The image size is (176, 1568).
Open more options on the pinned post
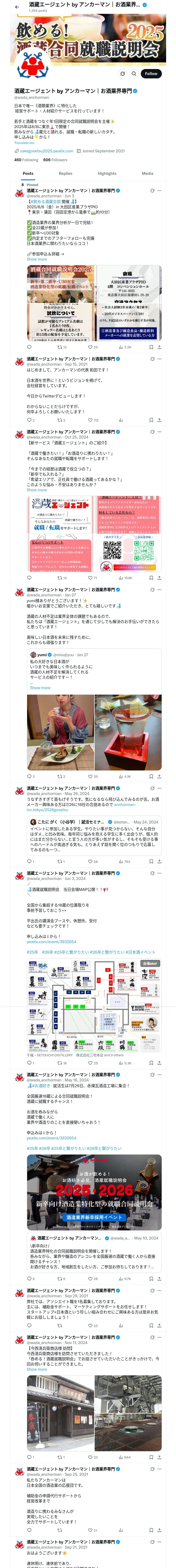pyautogui.click(x=159, y=191)
